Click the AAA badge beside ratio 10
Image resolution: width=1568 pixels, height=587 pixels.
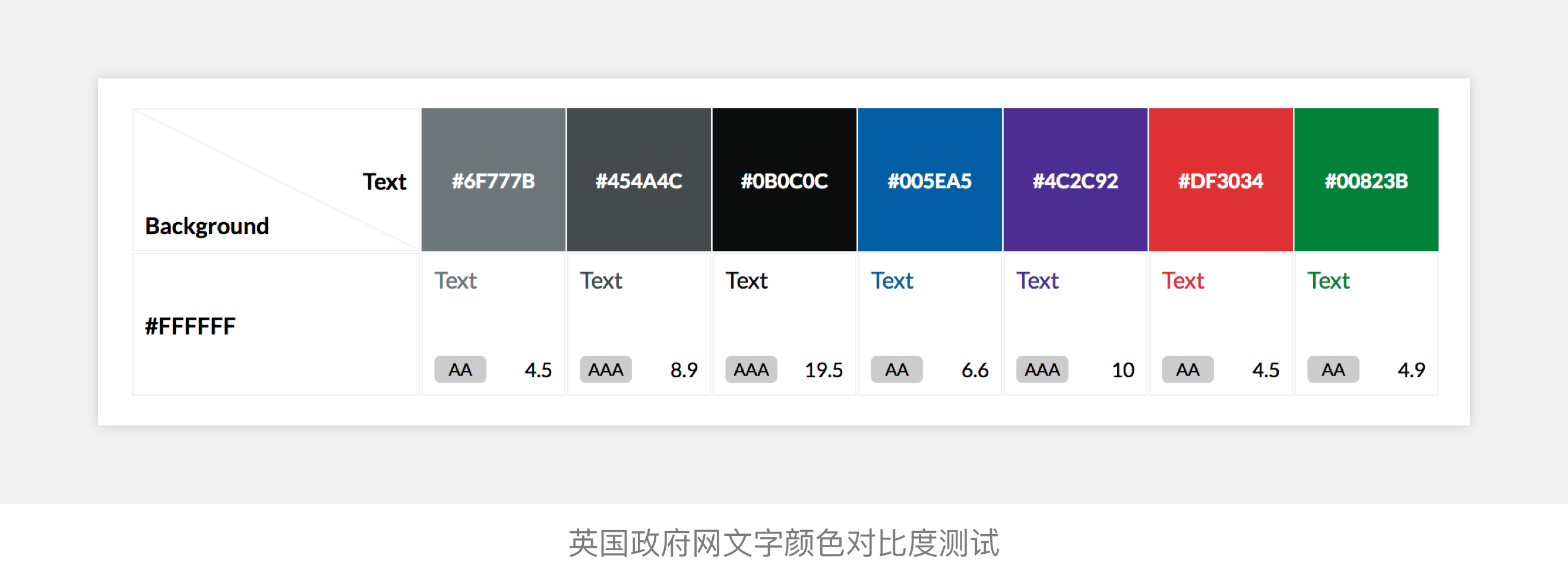1042,370
